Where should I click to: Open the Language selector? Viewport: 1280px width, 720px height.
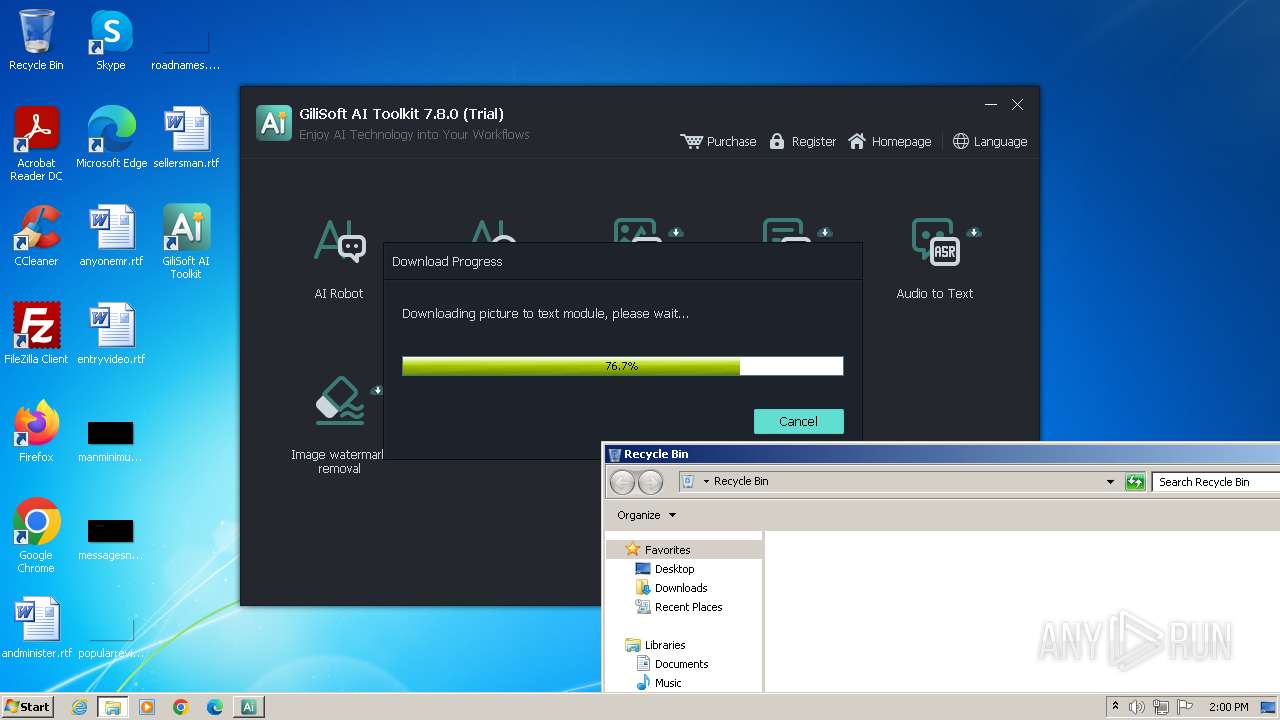990,141
